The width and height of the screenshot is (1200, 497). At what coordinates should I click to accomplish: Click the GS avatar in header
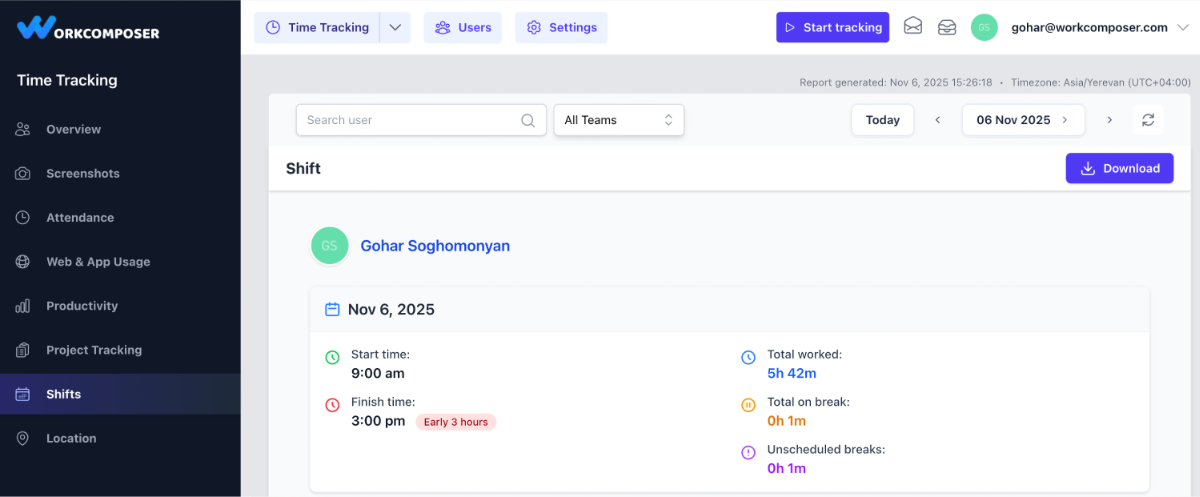[984, 27]
